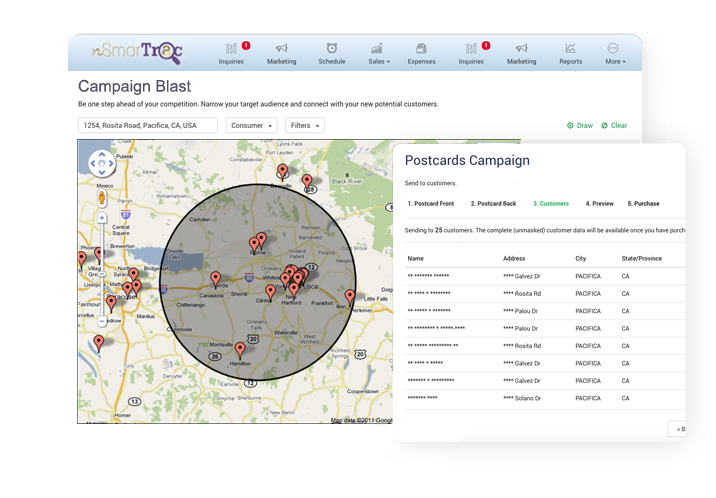Viewport: 716px width, 498px height.
Task: Open the Consumer dropdown
Action: 252,126
